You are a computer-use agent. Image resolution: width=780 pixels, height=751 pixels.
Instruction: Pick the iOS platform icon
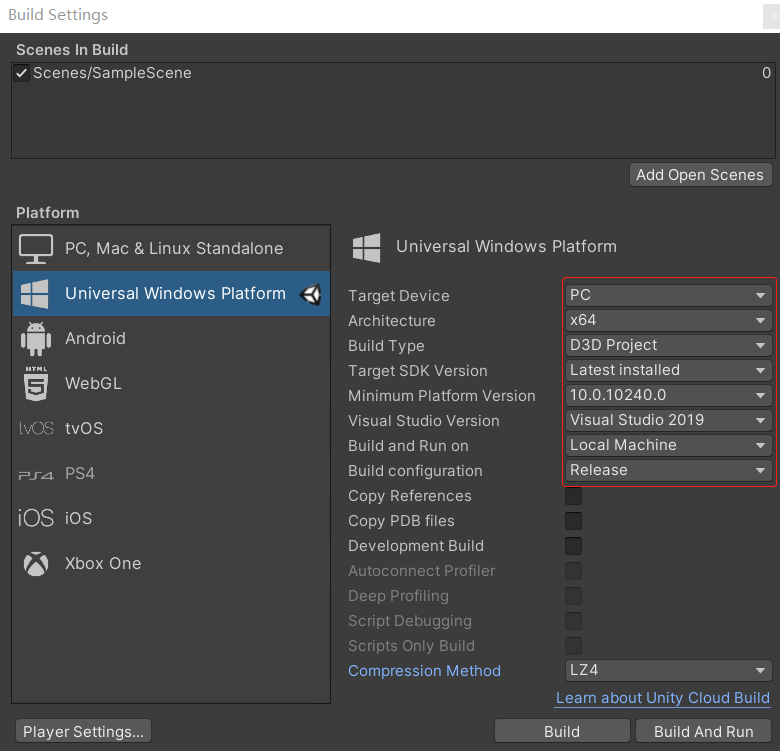(36, 518)
